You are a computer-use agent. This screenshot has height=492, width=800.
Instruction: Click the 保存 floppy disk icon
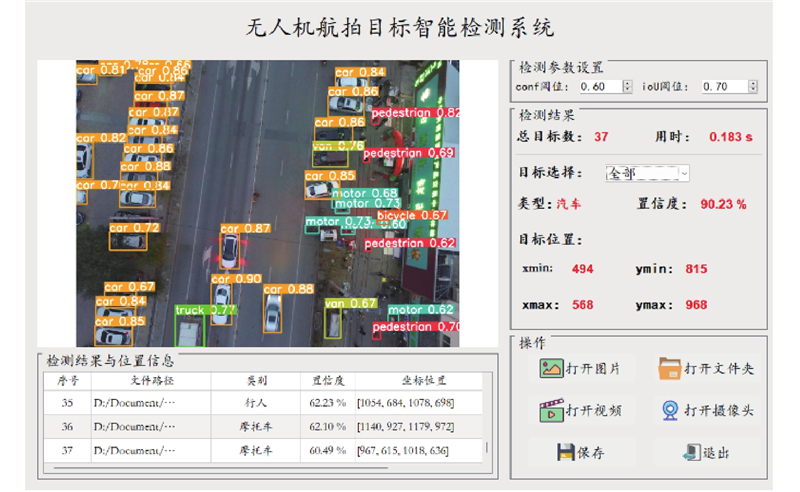[565, 452]
